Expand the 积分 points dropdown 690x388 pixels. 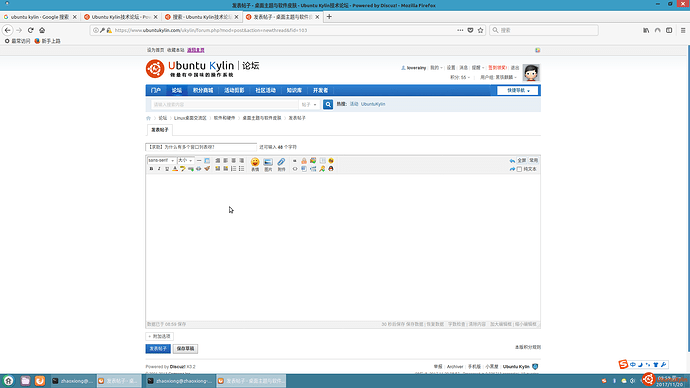pos(459,77)
